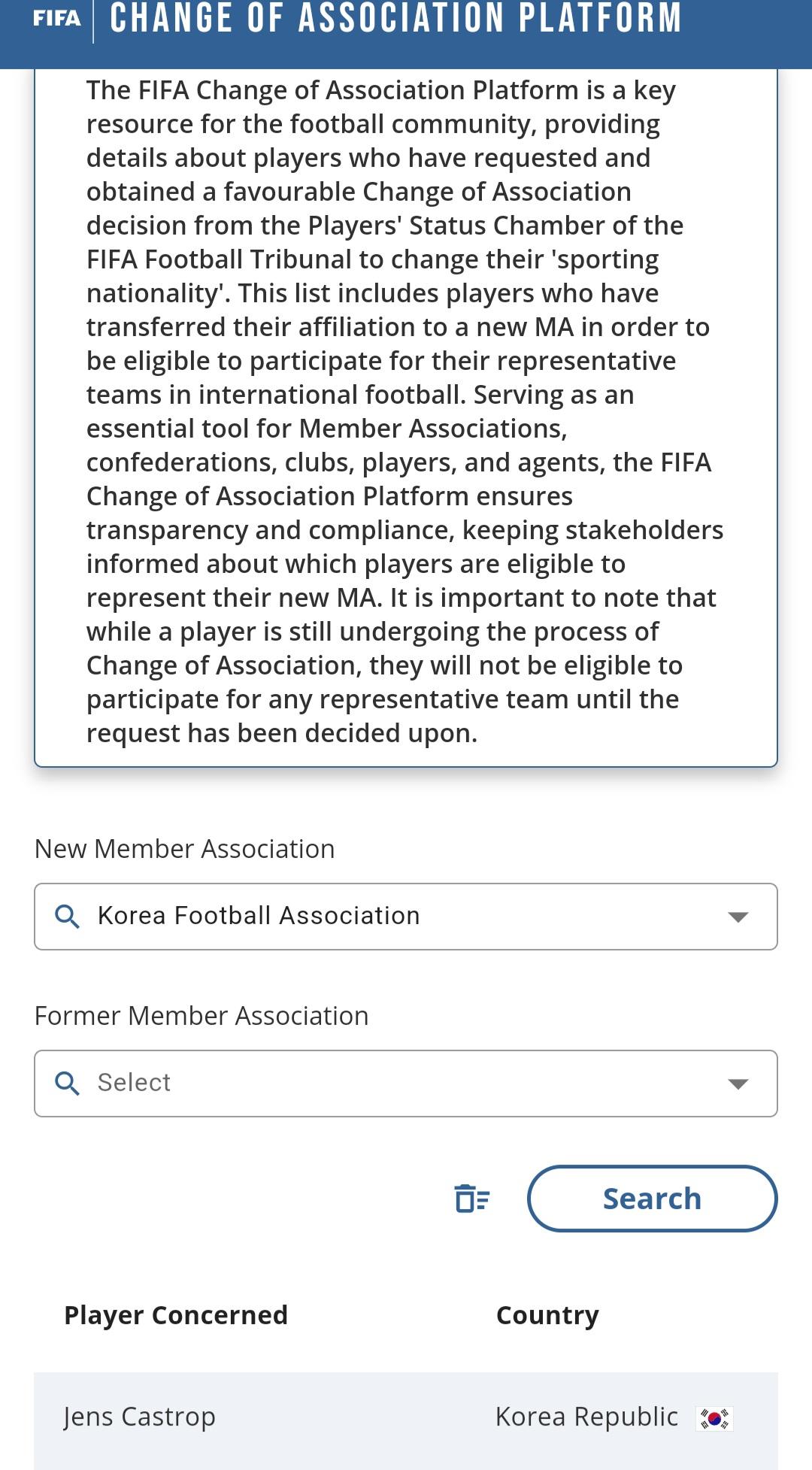Click the New Member Association label
812x1470 pixels.
point(185,849)
